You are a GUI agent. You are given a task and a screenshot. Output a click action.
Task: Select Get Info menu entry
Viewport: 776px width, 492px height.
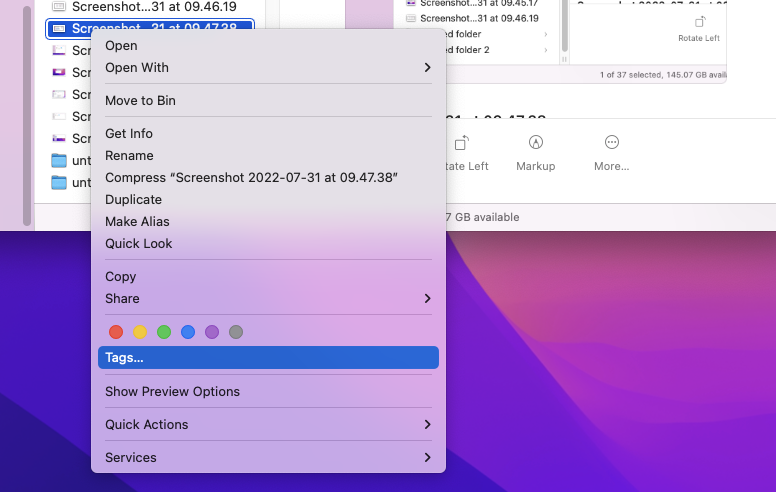tap(268, 134)
